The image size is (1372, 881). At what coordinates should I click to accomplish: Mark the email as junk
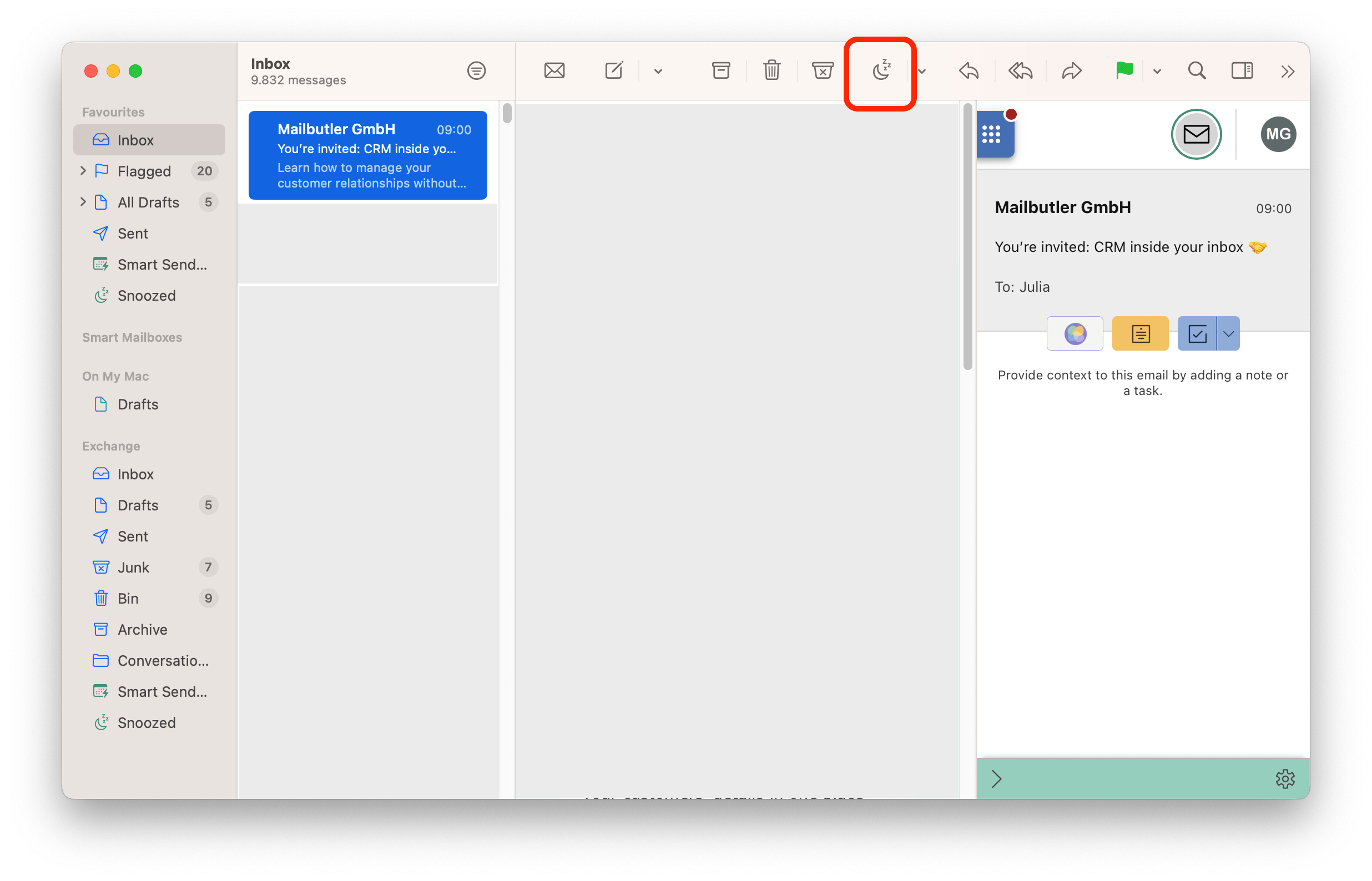point(822,70)
